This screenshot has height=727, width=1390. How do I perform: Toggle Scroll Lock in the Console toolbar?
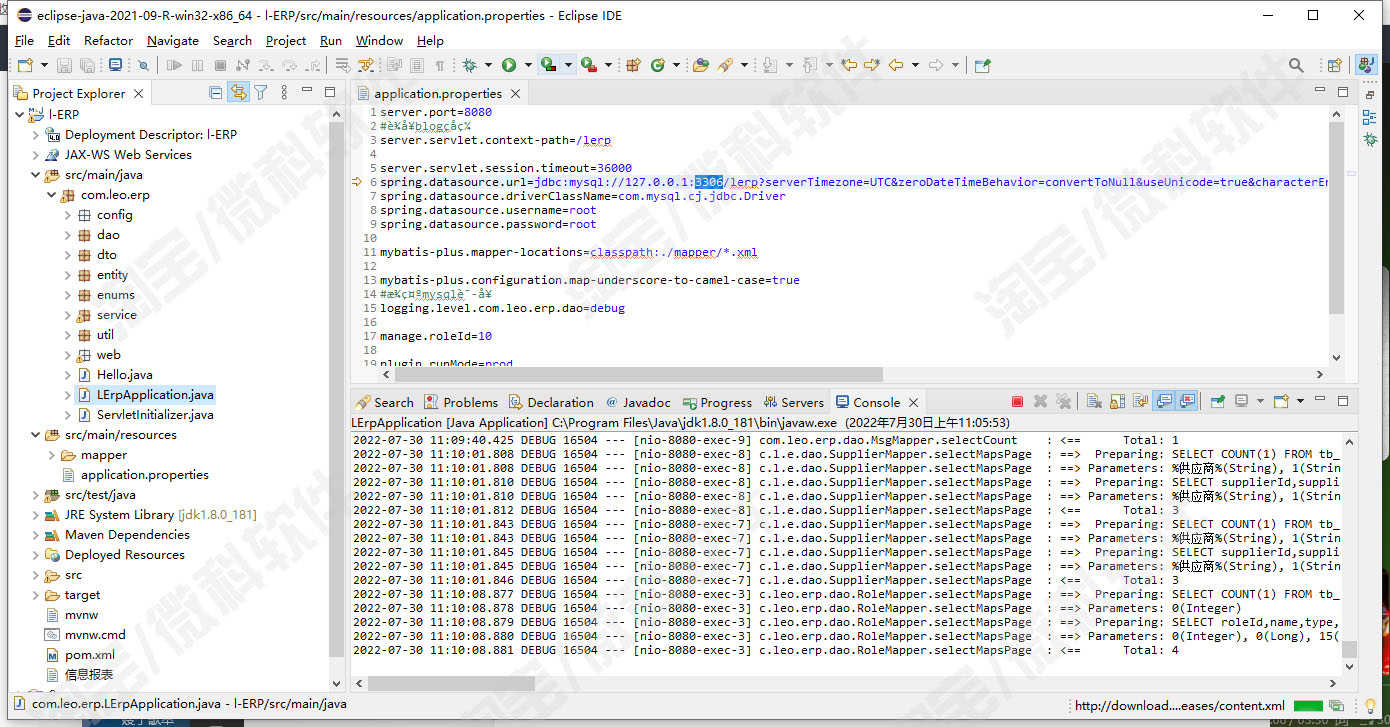point(1117,402)
